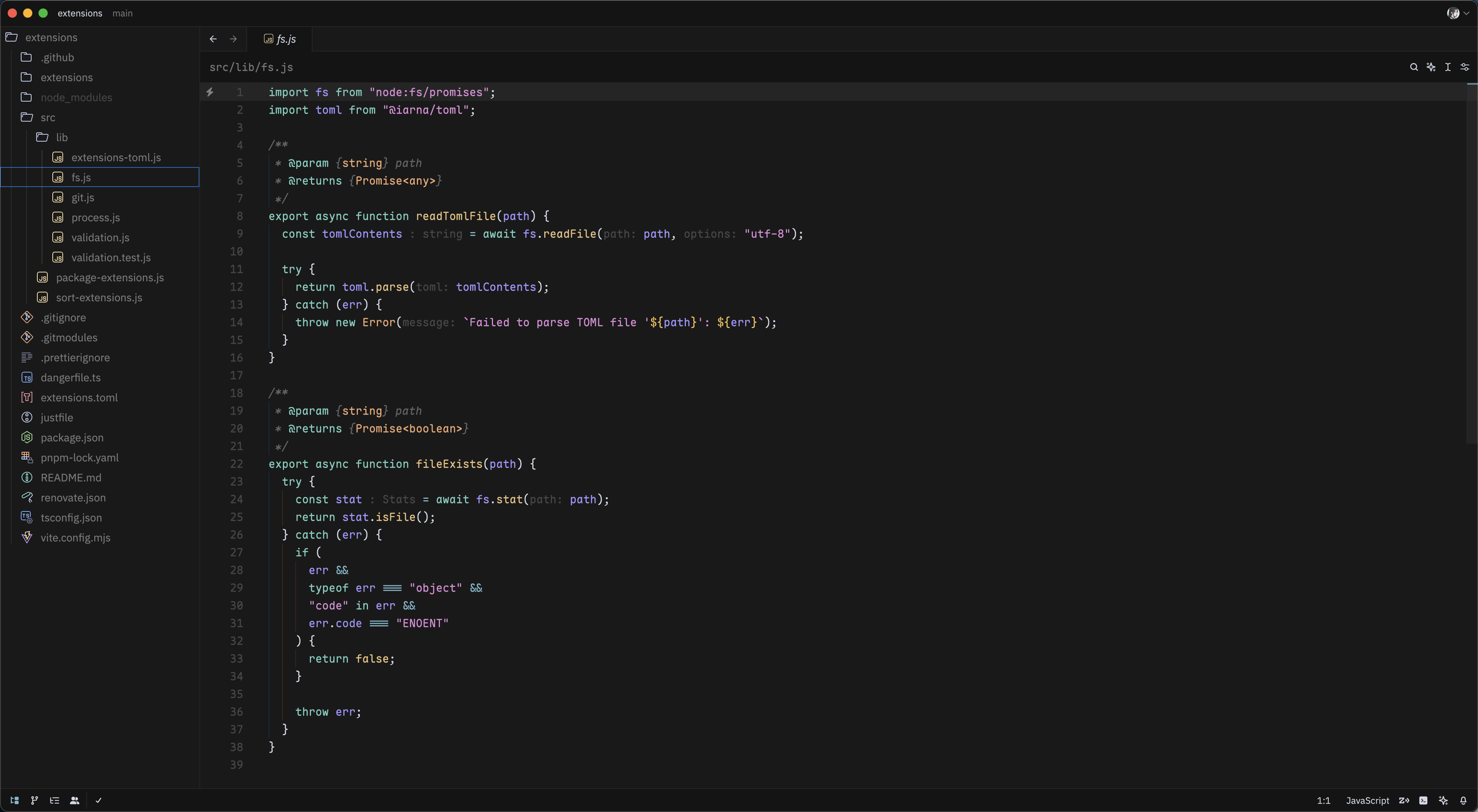The height and width of the screenshot is (812, 1478).
Task: Click the extensions project name in title bar
Action: [80, 13]
